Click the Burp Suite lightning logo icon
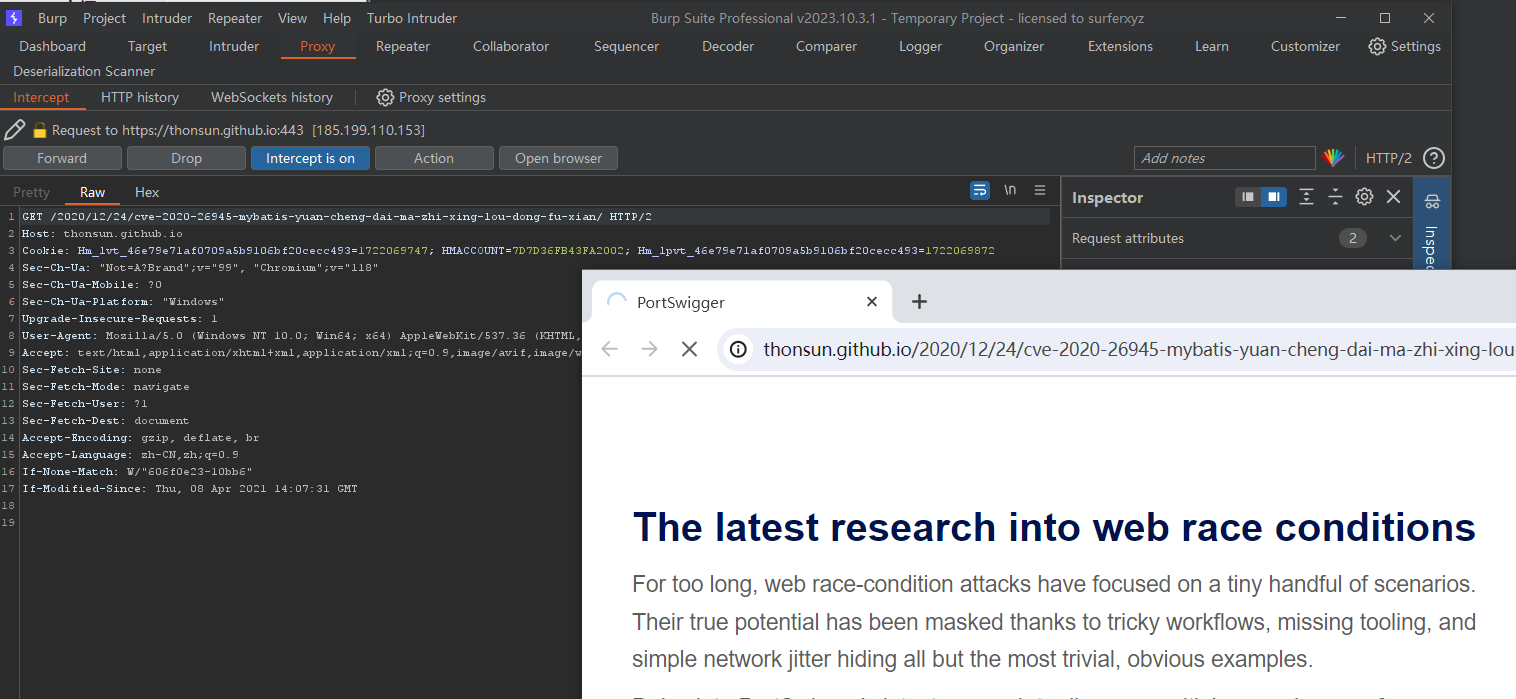 14,18
